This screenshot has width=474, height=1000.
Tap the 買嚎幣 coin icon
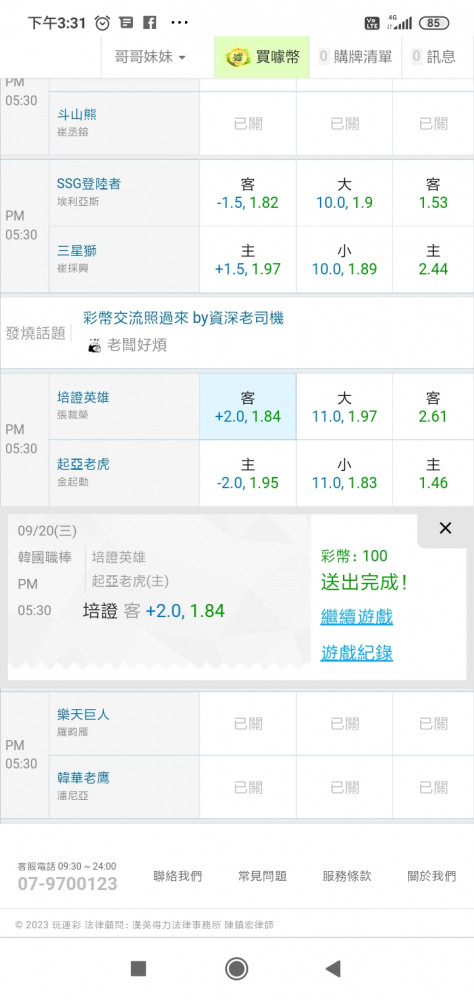[238, 57]
